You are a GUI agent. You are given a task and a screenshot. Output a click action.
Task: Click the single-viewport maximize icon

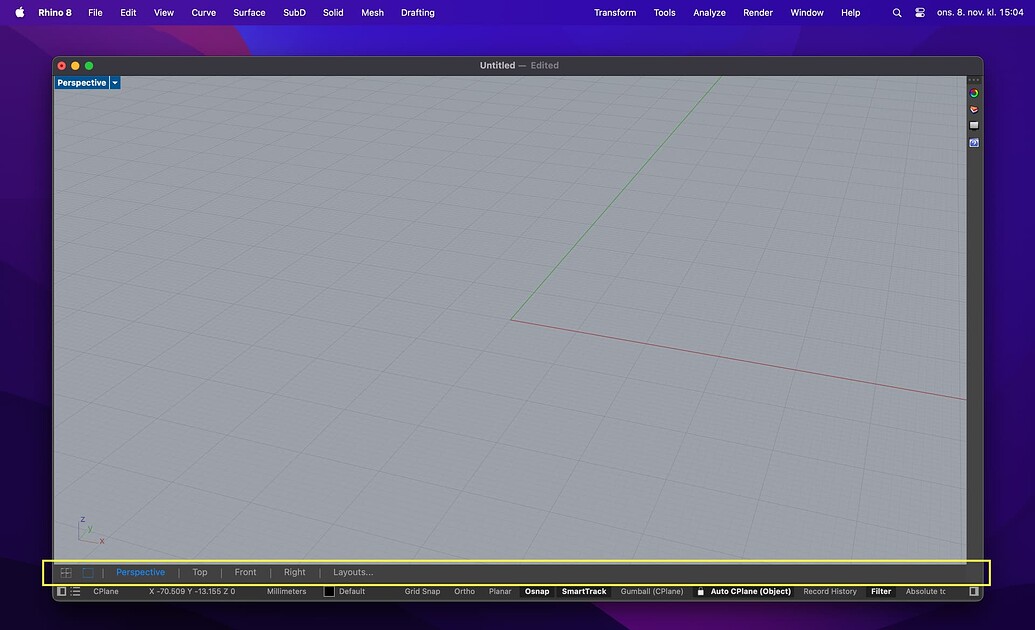pyautogui.click(x=88, y=572)
